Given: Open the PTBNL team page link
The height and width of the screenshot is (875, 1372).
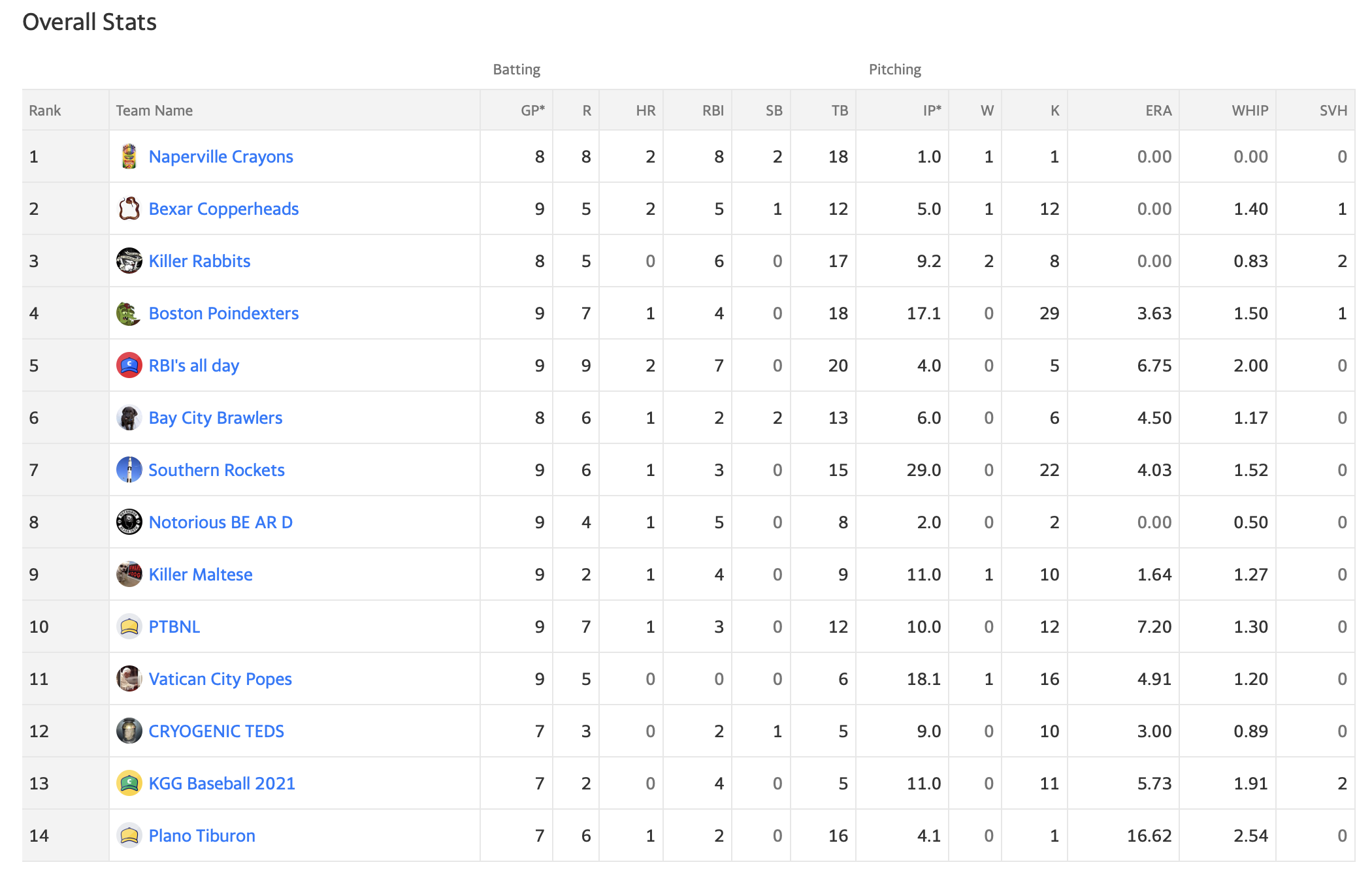Looking at the screenshot, I should [174, 627].
